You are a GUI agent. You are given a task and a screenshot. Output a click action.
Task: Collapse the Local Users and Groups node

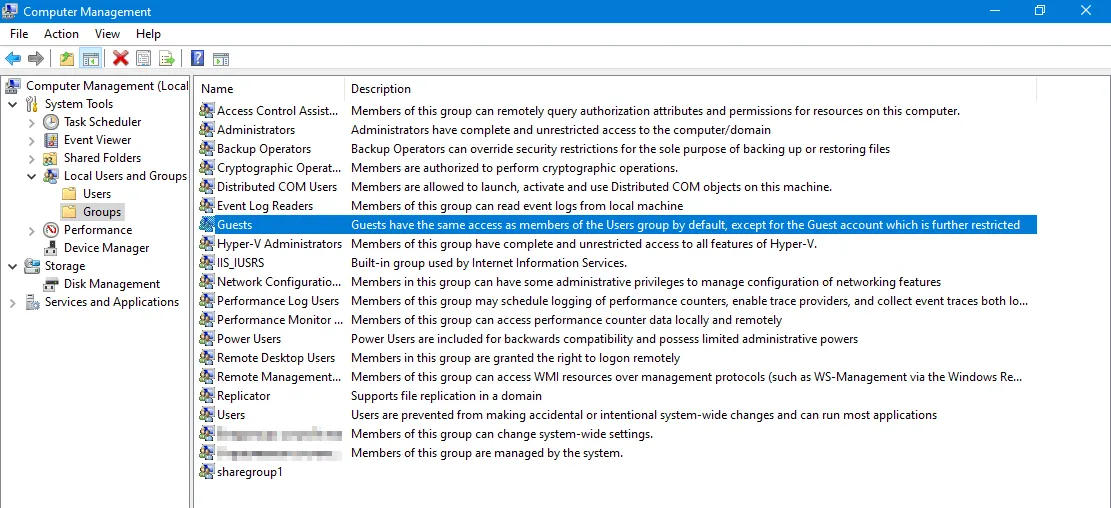31,176
